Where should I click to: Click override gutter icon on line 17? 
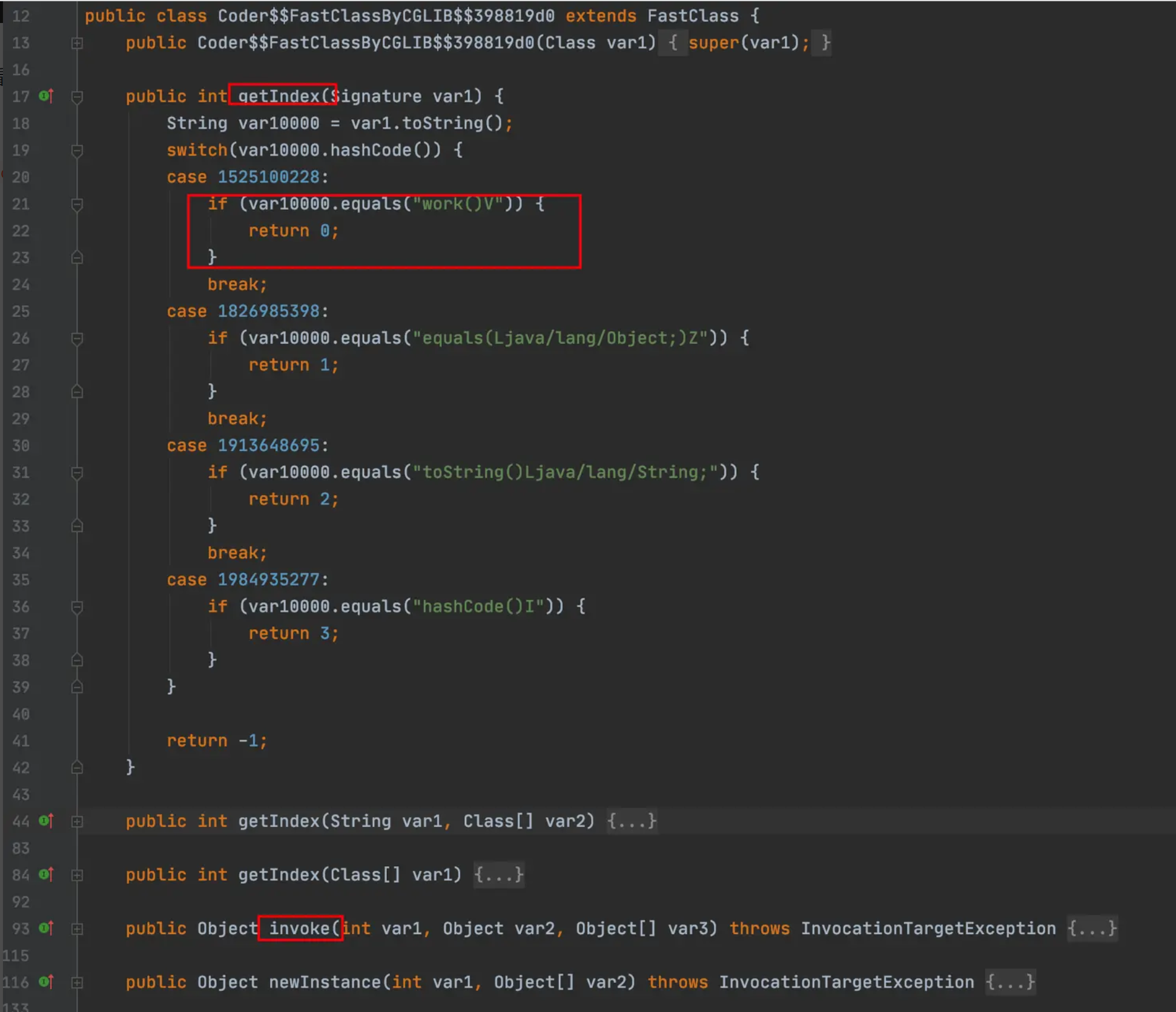(x=46, y=96)
